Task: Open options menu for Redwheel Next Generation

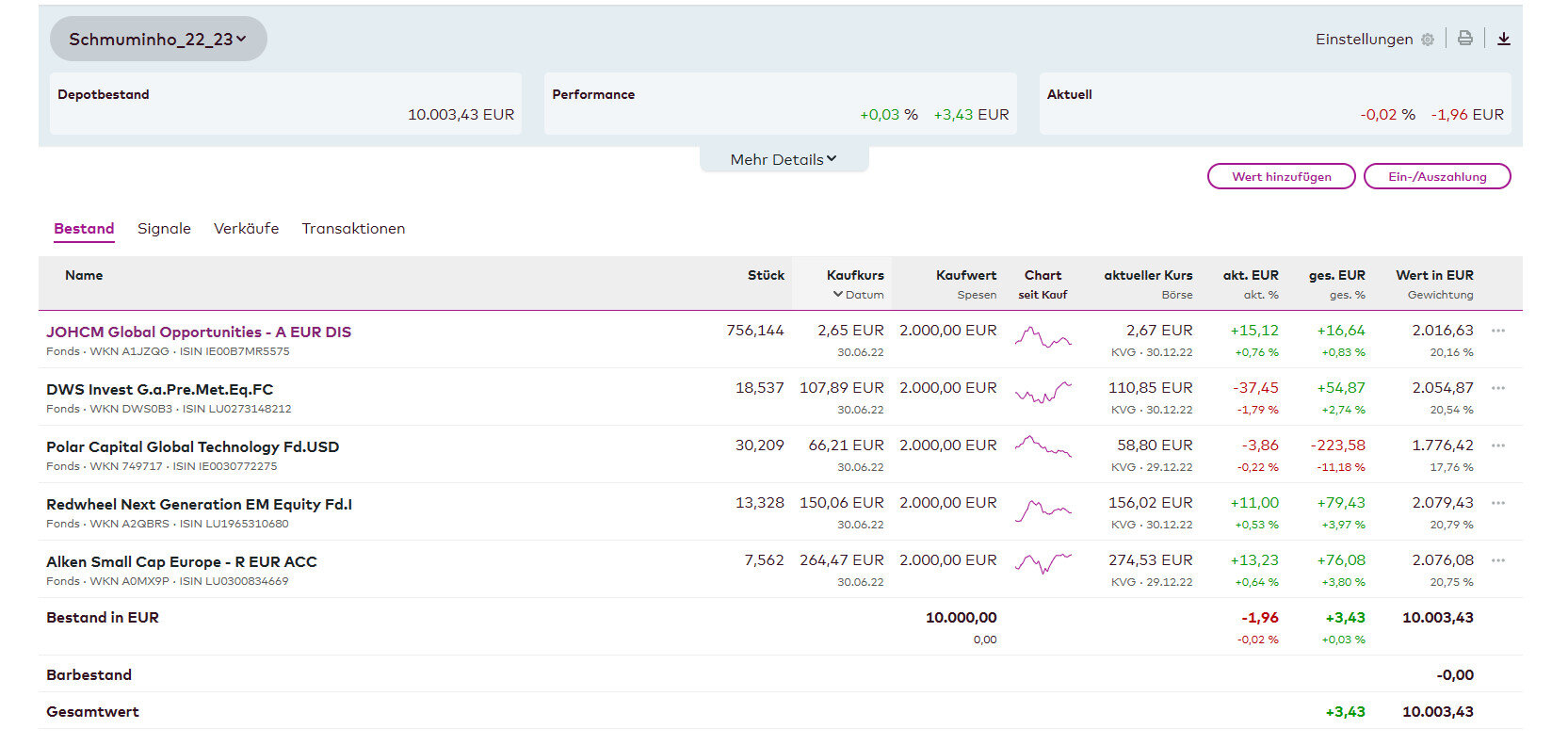Action: [x=1497, y=503]
